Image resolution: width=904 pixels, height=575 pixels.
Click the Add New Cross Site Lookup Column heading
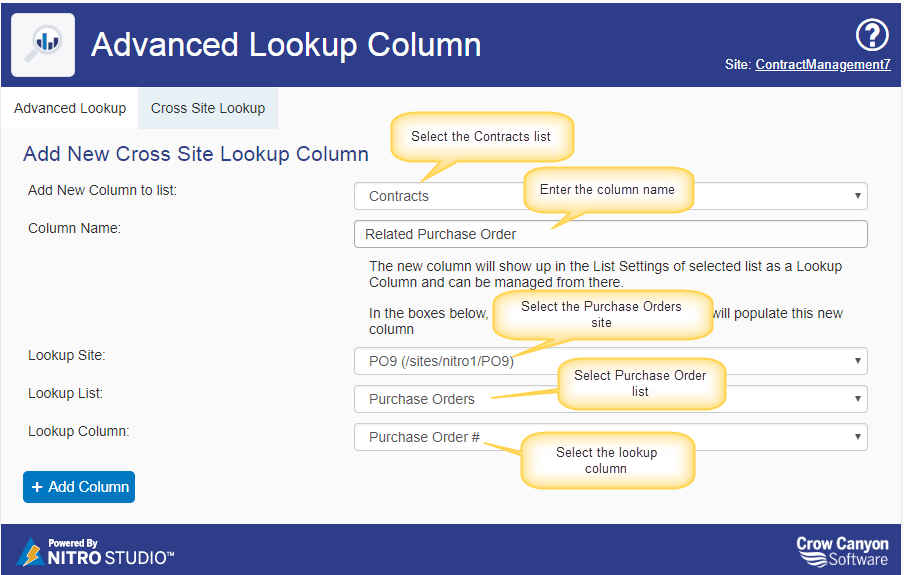point(195,154)
